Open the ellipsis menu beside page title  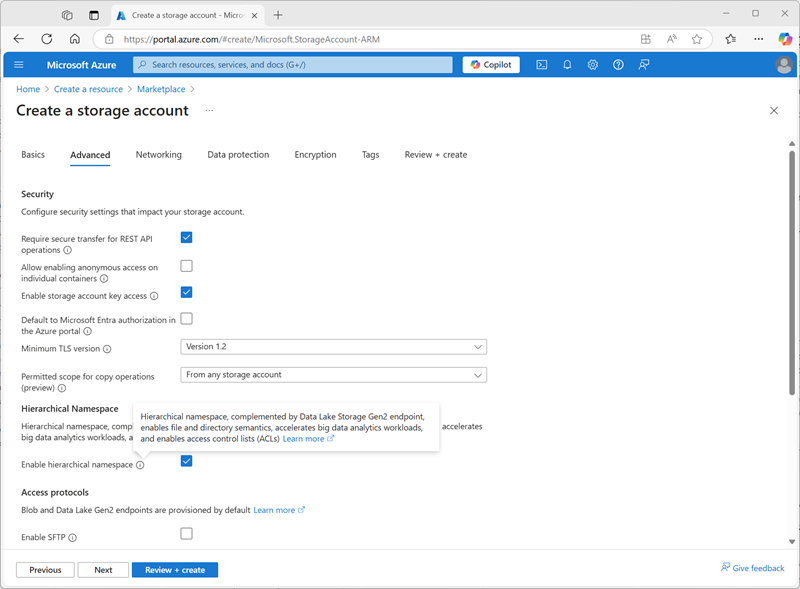209,110
